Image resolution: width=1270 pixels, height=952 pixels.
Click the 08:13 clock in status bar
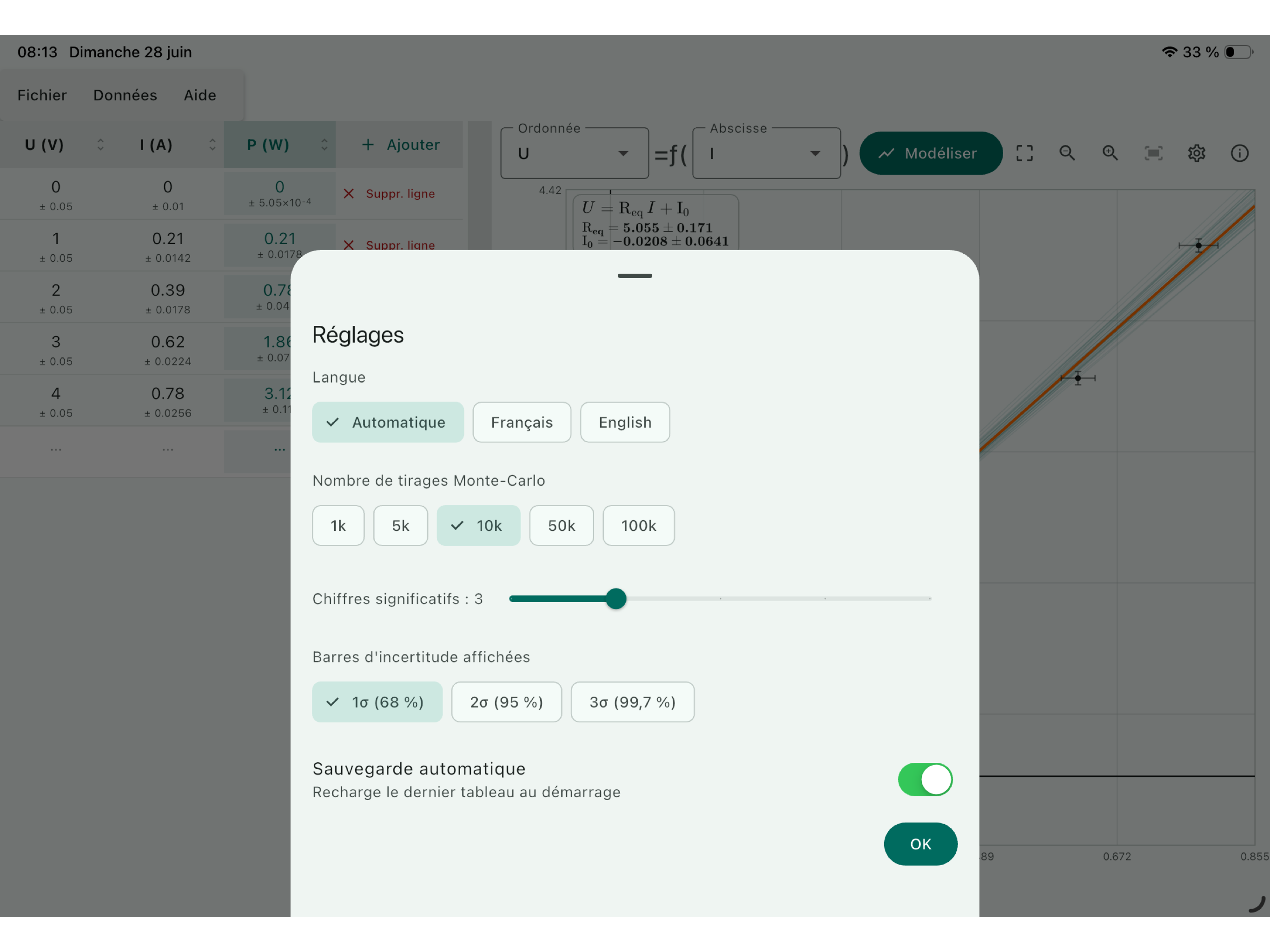[x=37, y=52]
